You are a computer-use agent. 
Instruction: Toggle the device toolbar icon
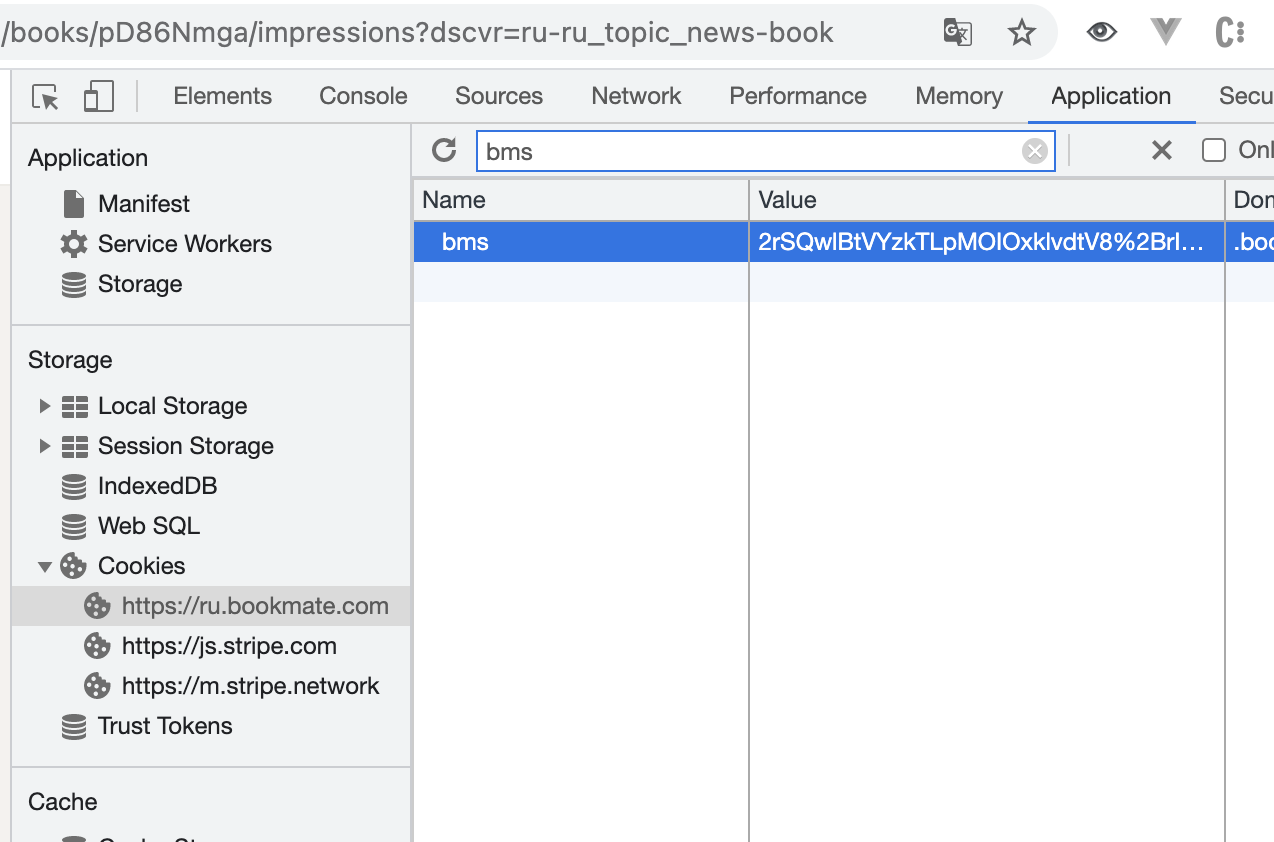coord(98,97)
